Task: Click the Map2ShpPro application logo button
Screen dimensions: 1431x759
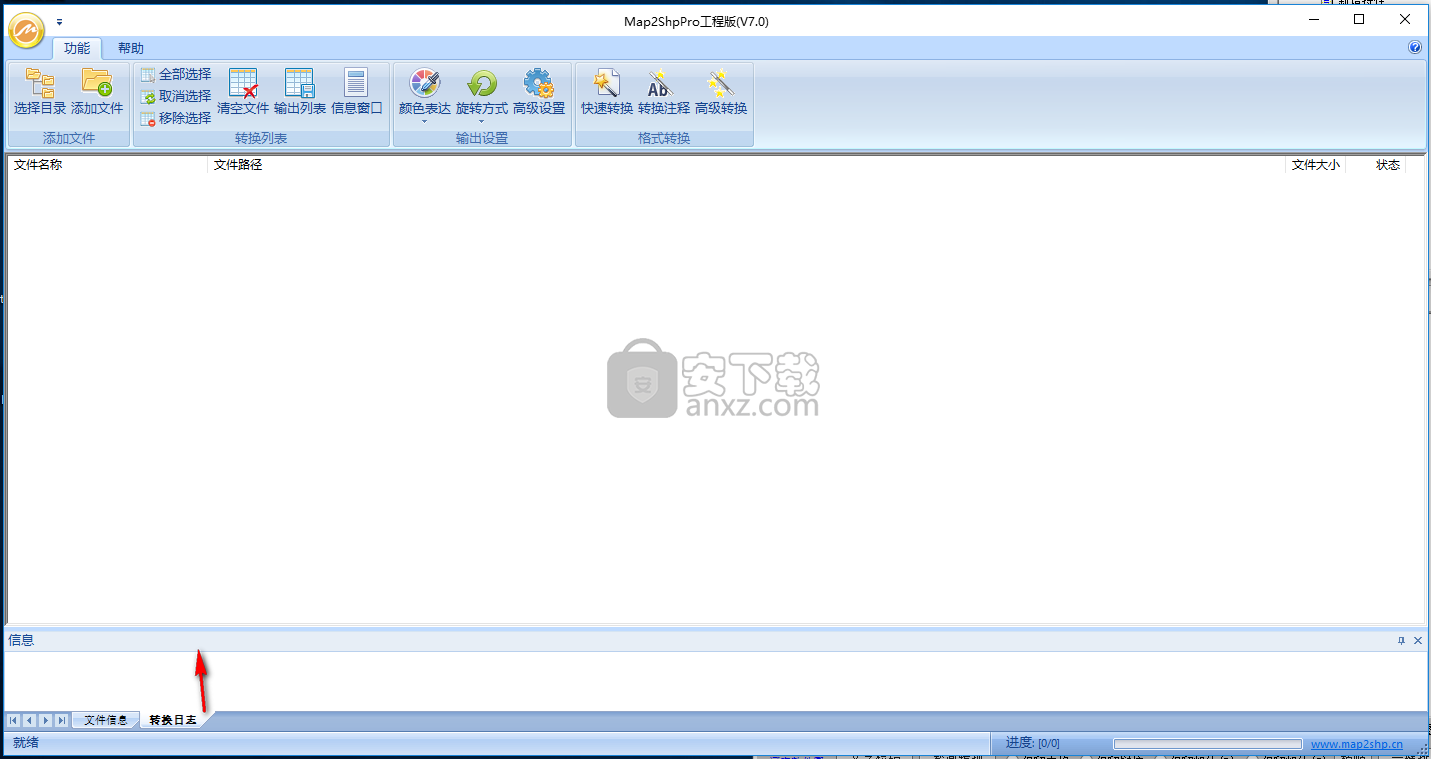Action: (27, 29)
